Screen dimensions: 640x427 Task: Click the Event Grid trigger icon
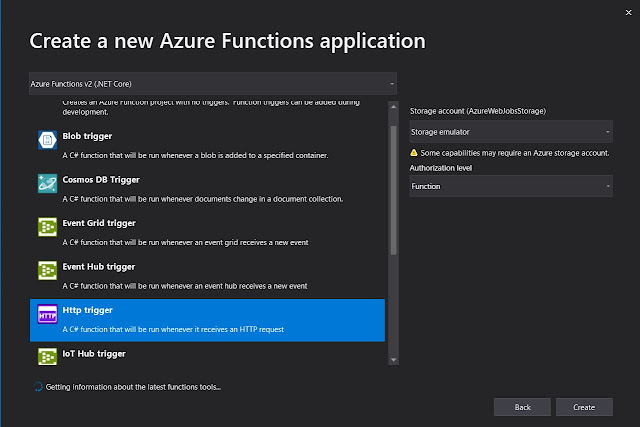pyautogui.click(x=47, y=227)
